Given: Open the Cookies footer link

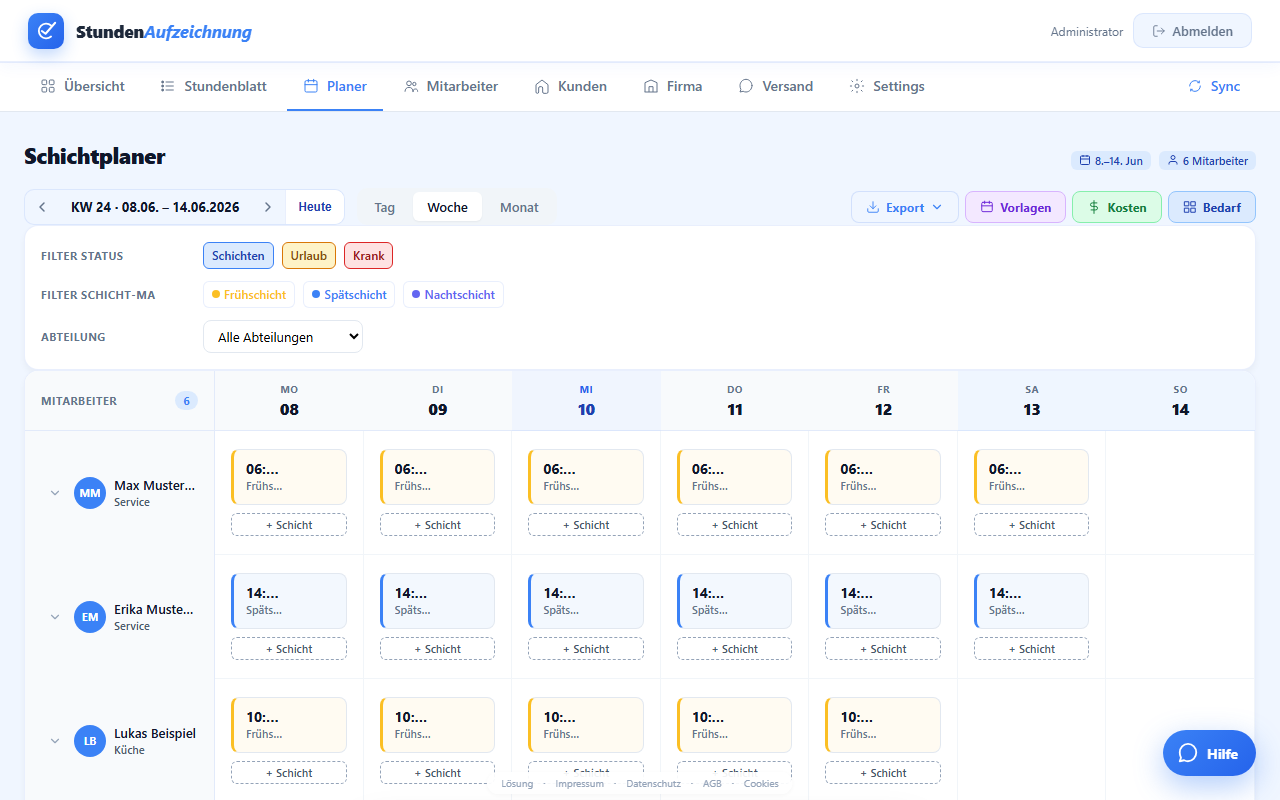Looking at the screenshot, I should pos(761,784).
